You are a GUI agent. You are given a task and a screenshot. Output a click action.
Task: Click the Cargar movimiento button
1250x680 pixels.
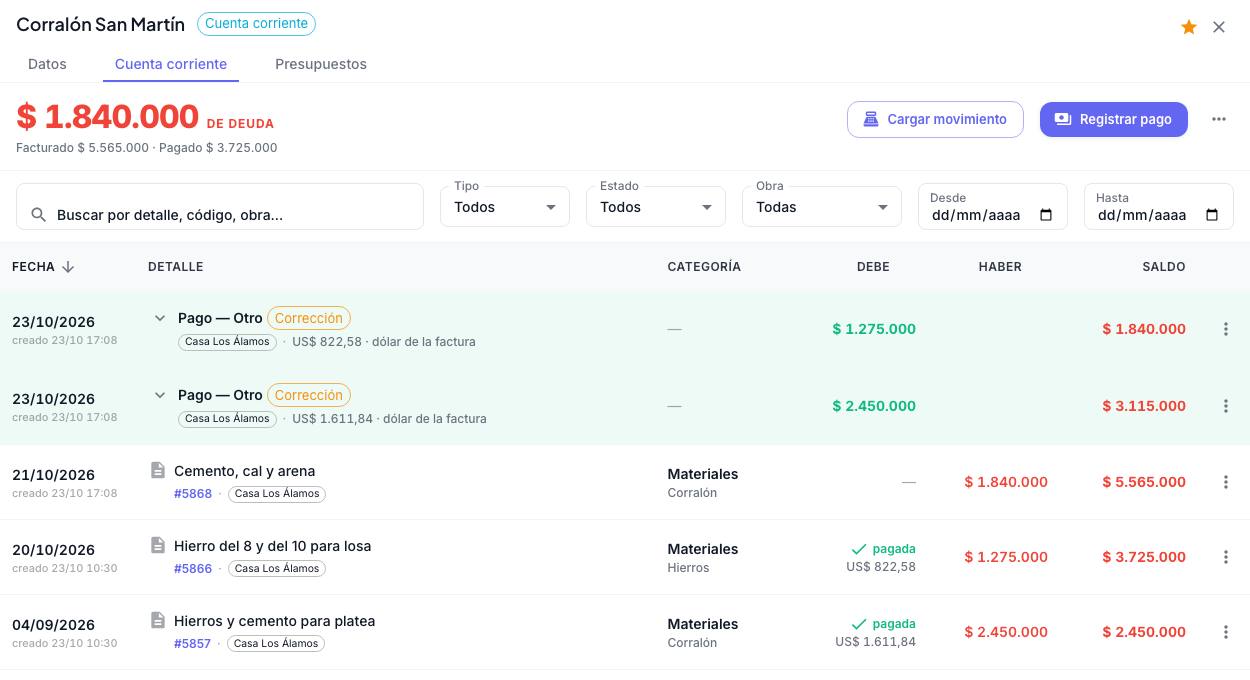[935, 119]
